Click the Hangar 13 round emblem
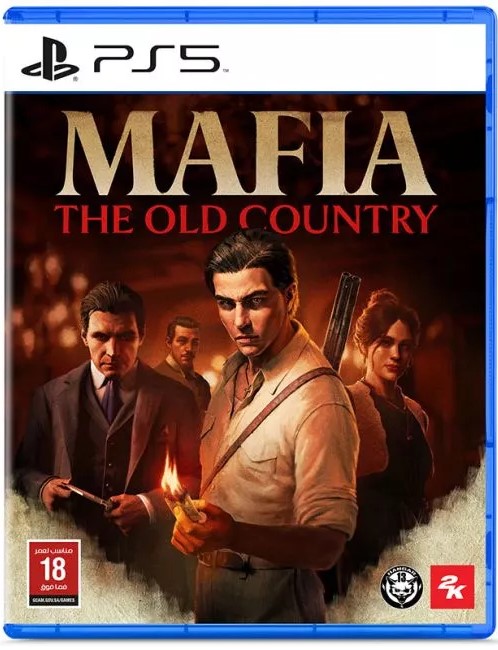Viewport: 498px width, 650px height. (x=401, y=587)
